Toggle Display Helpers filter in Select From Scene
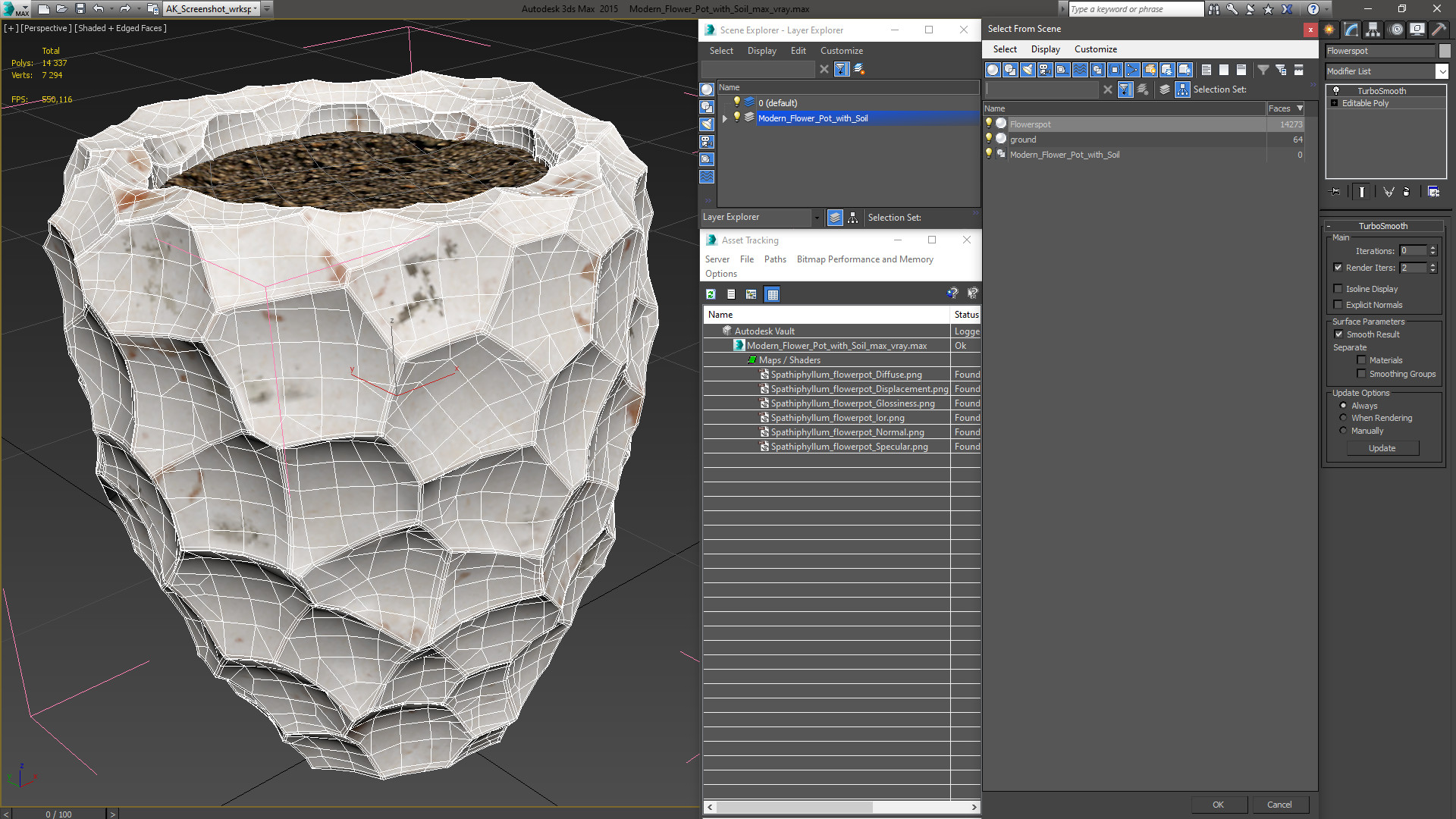Image resolution: width=1456 pixels, height=819 pixels. tap(1062, 70)
